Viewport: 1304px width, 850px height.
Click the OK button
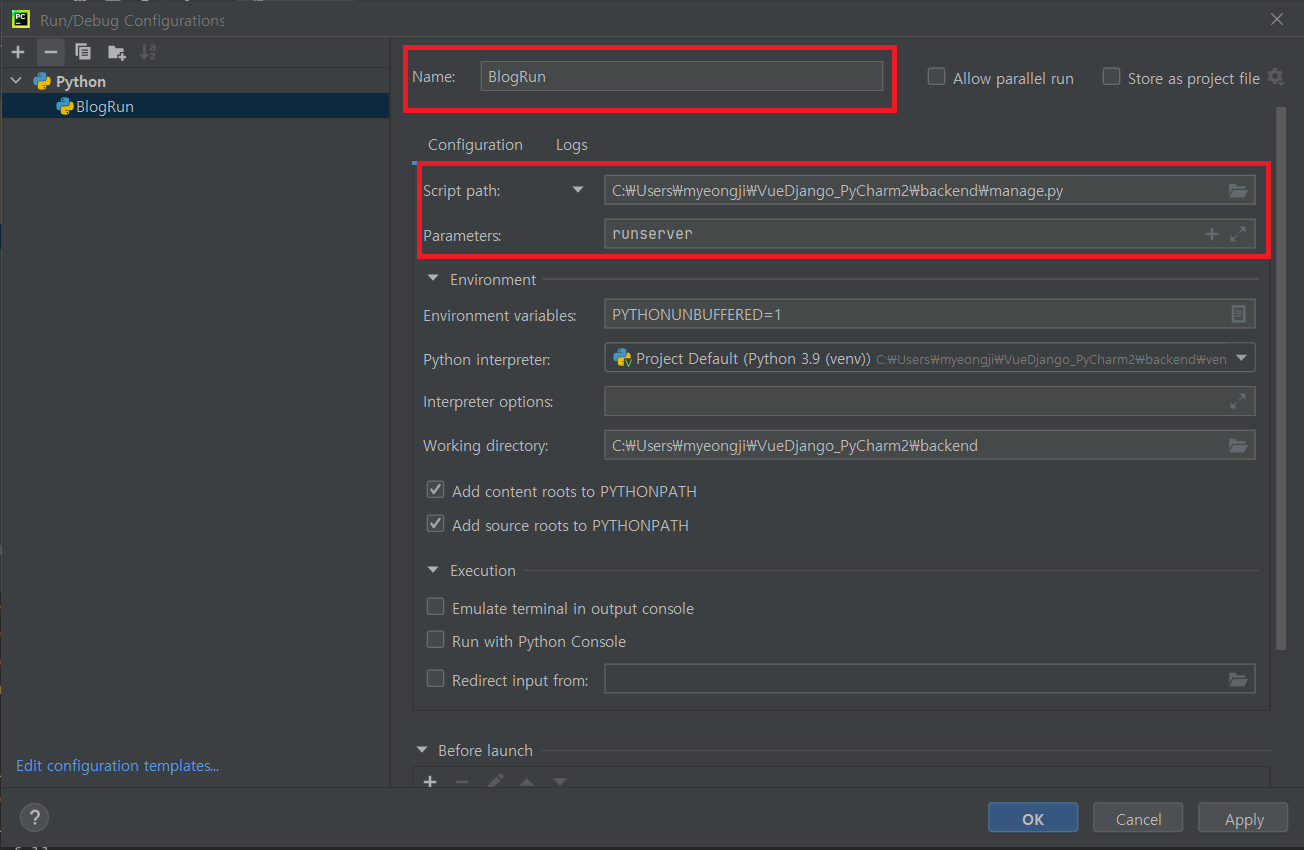(1033, 818)
